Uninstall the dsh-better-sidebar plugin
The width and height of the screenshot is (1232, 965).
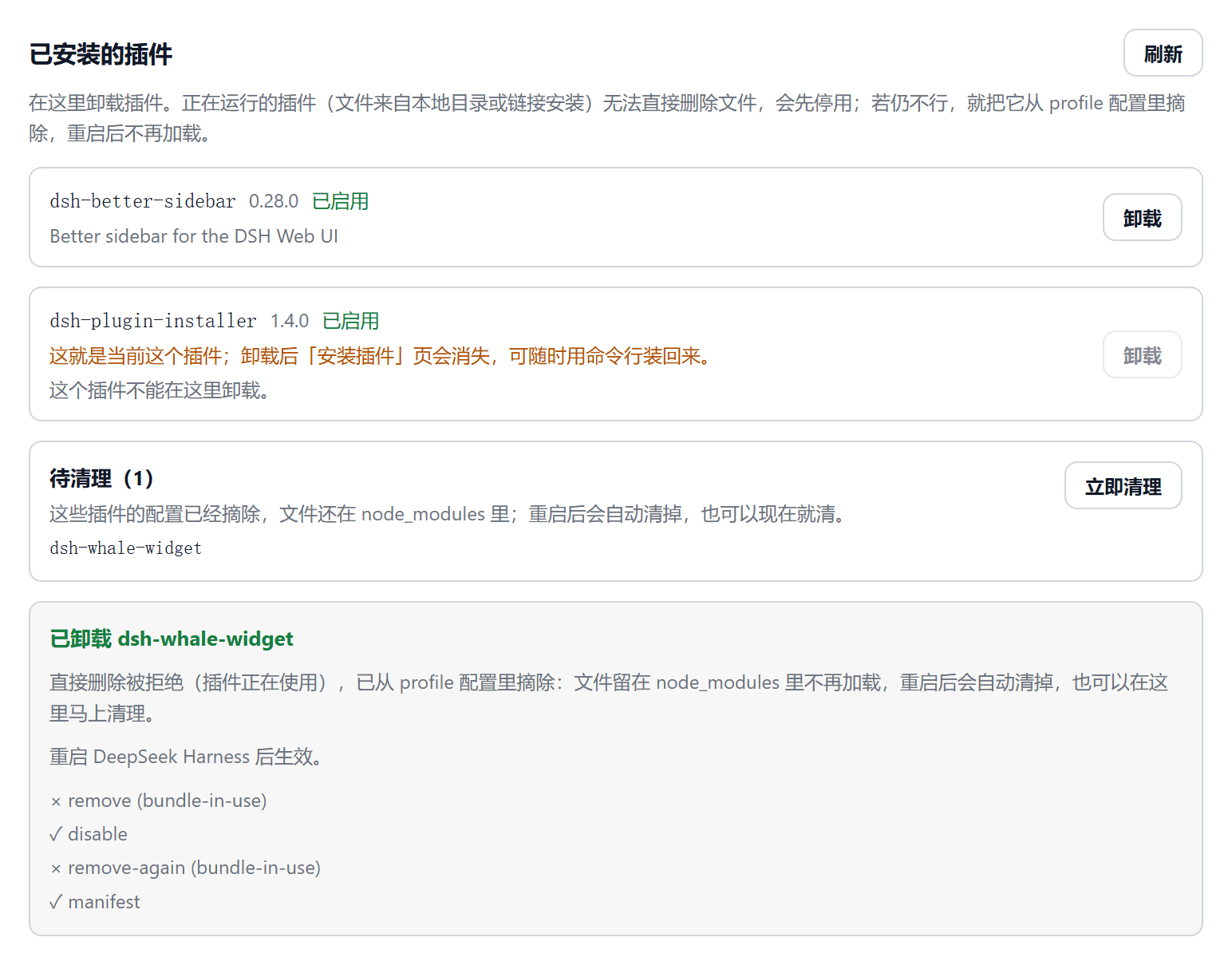point(1142,218)
